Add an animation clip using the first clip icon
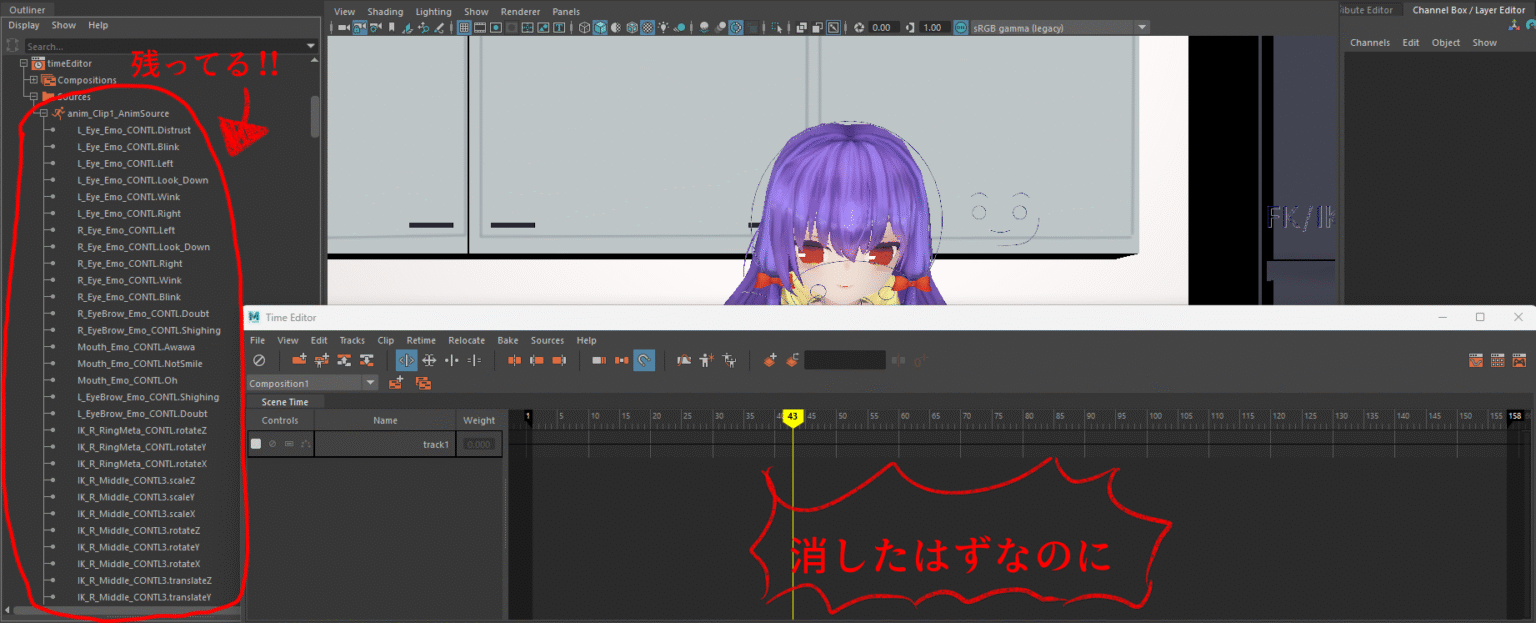This screenshot has height=623, width=1536. (x=299, y=360)
